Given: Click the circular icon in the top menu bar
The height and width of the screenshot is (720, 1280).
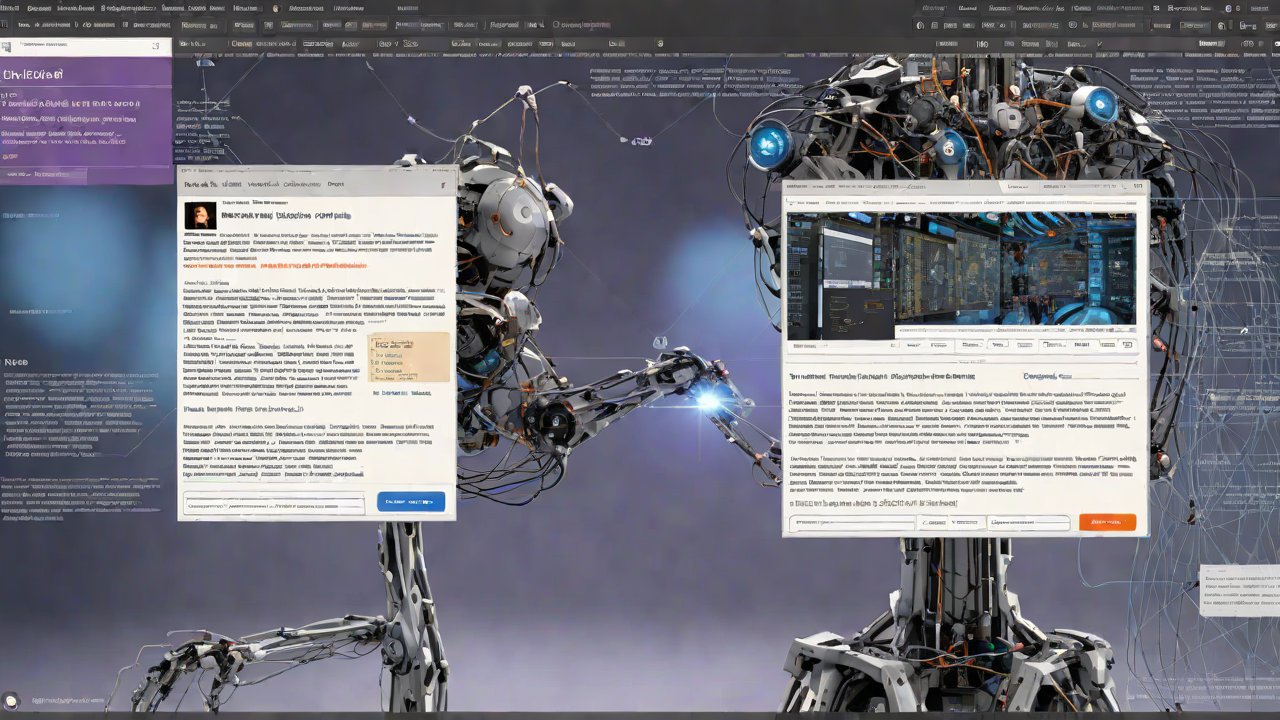Looking at the screenshot, I should tap(276, 8).
